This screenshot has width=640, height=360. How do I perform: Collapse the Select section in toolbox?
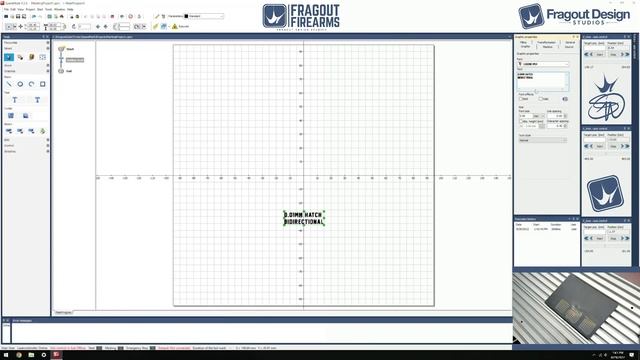click(48, 48)
